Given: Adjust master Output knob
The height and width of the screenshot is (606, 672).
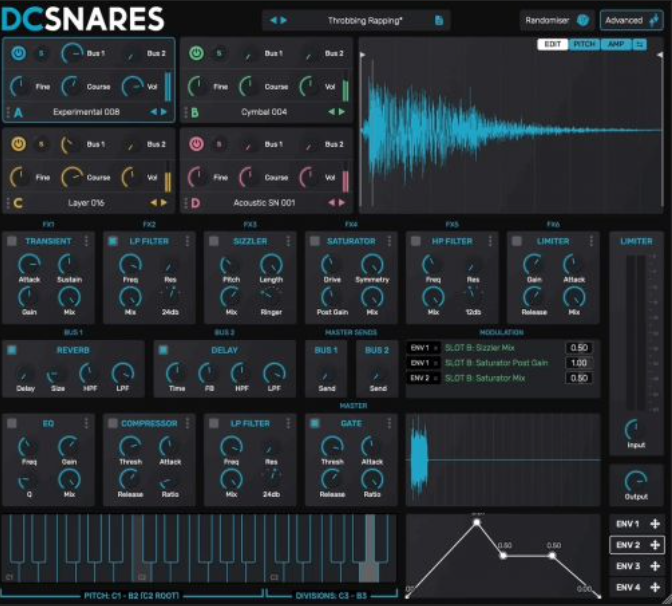Looking at the screenshot, I should pos(636,481).
